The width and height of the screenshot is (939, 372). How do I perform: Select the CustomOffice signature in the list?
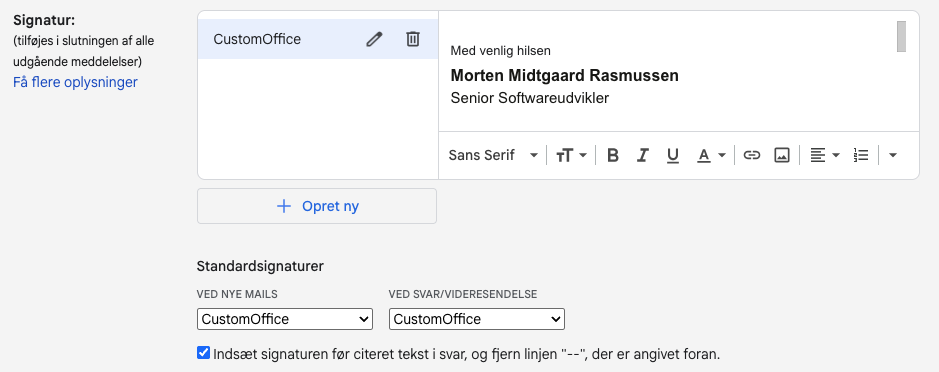tap(317, 40)
